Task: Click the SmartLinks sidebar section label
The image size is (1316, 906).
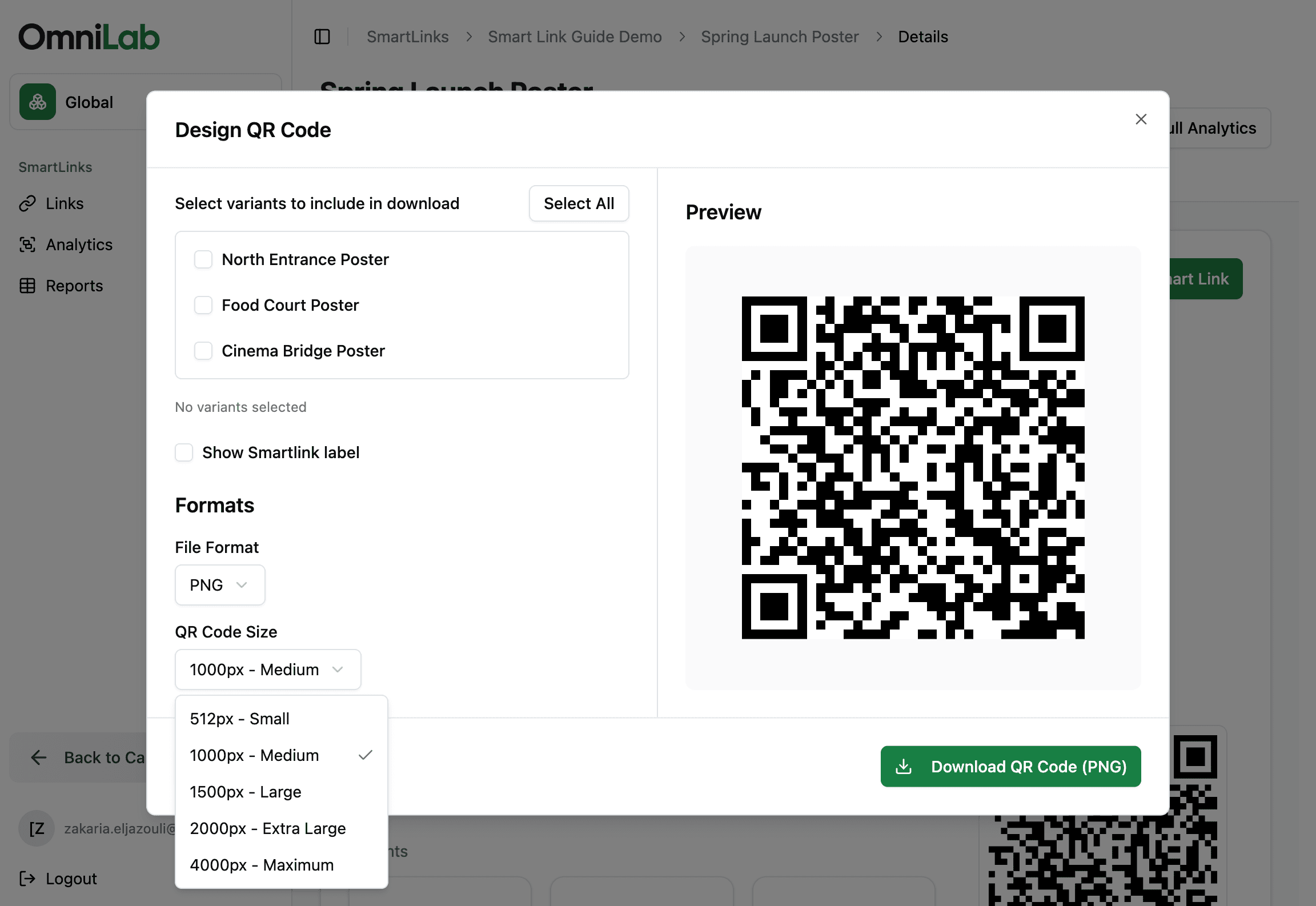Action: [55, 167]
